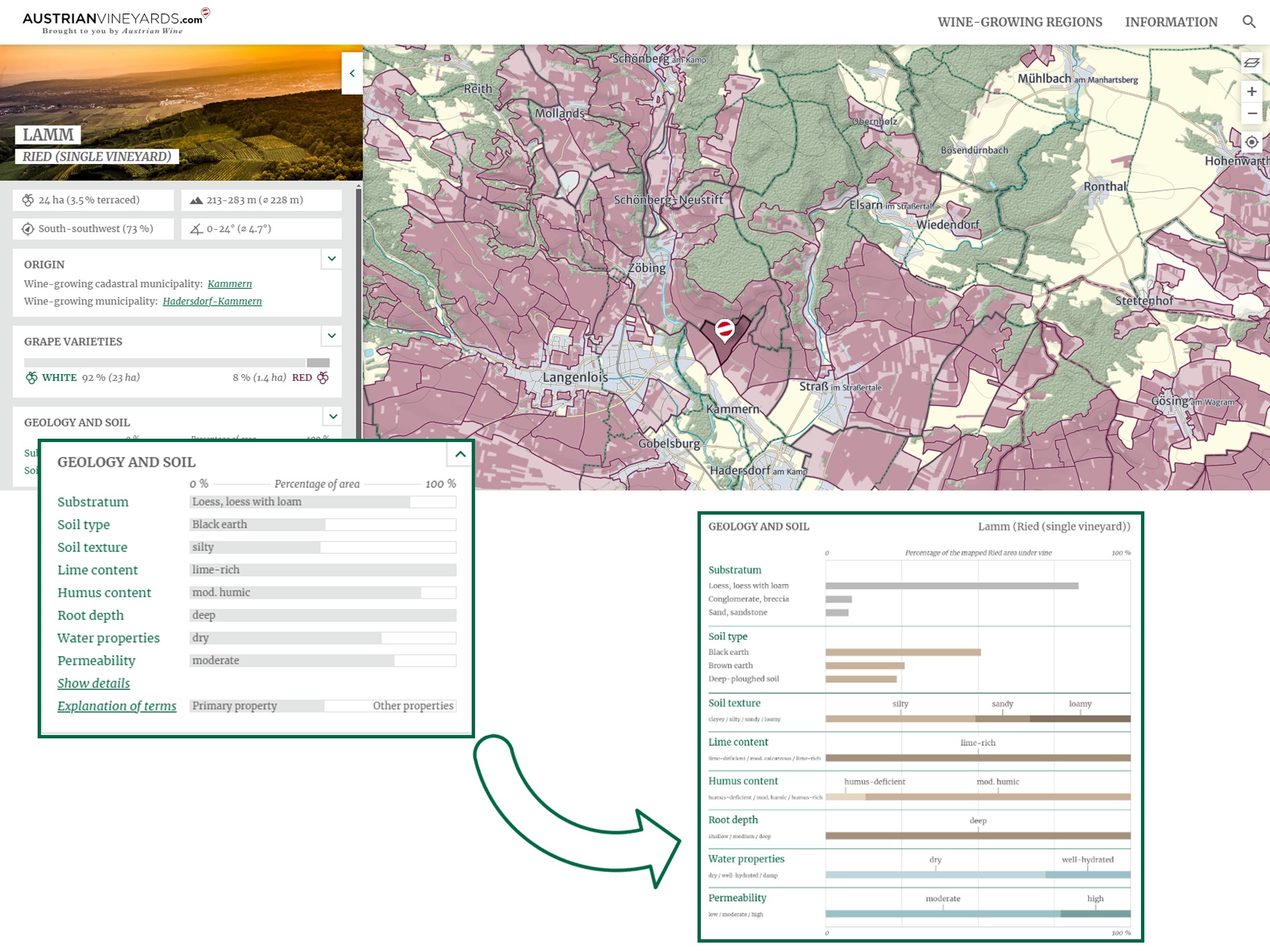Collapse the side panel arrow
1270x952 pixels.
(352, 73)
